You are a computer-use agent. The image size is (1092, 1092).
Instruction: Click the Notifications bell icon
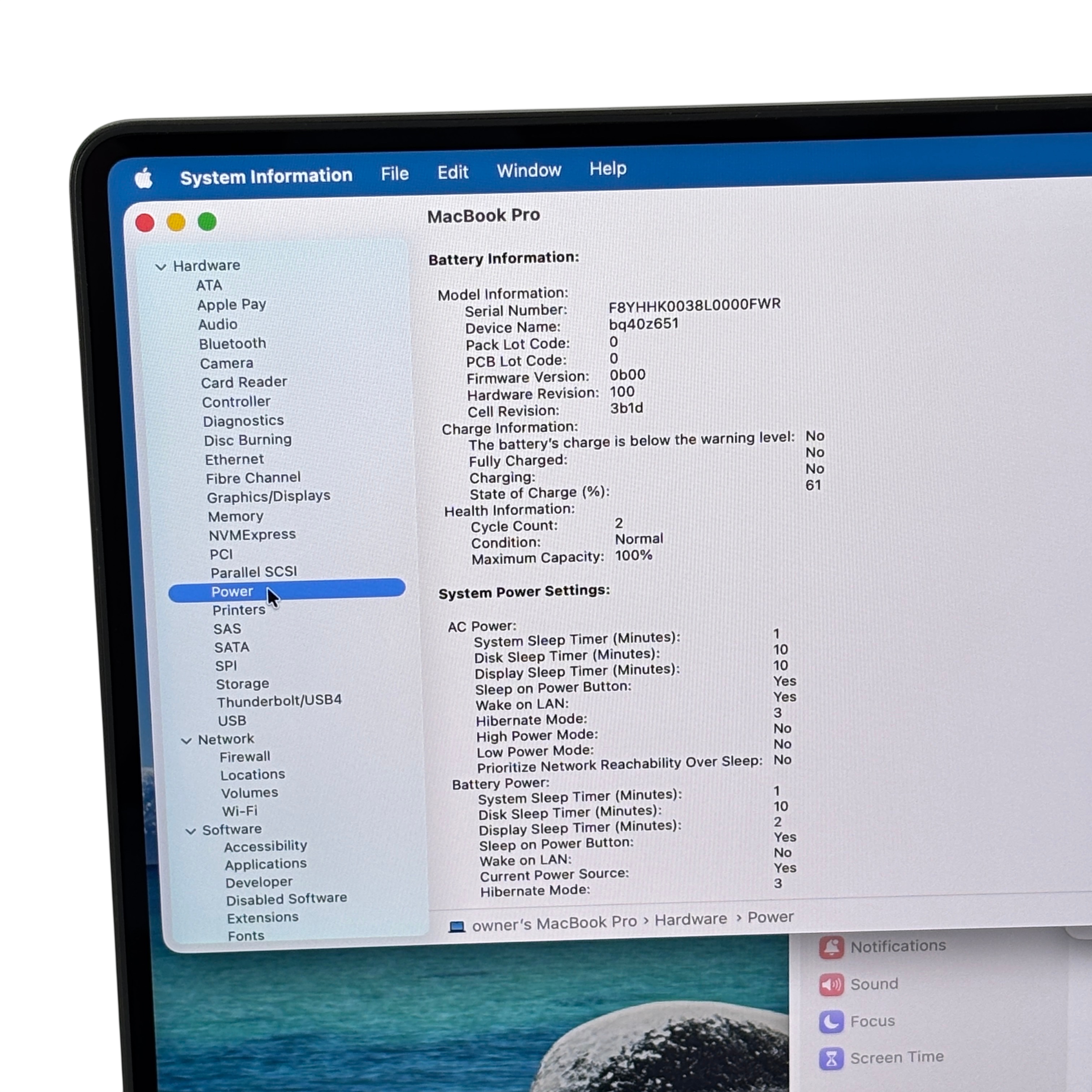click(x=831, y=947)
